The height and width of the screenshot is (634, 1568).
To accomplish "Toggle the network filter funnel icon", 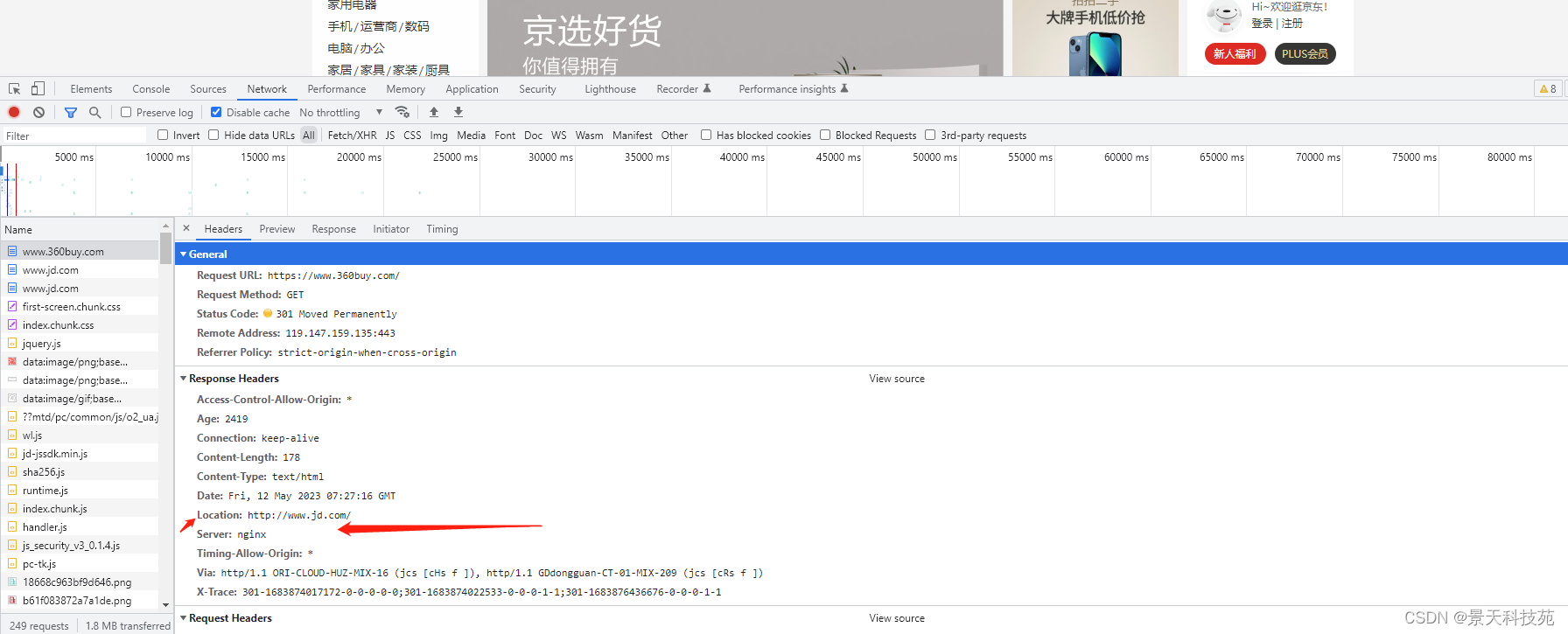I will [x=71, y=113].
